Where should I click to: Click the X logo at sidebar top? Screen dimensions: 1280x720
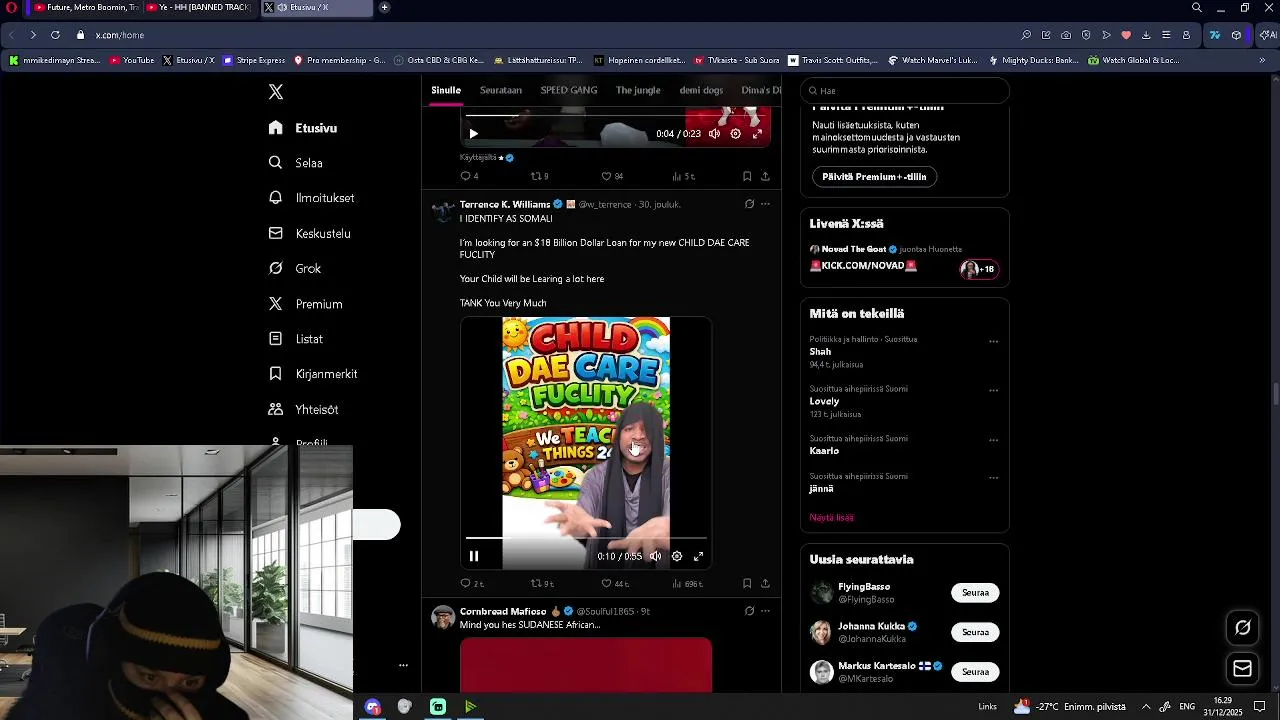click(x=276, y=92)
